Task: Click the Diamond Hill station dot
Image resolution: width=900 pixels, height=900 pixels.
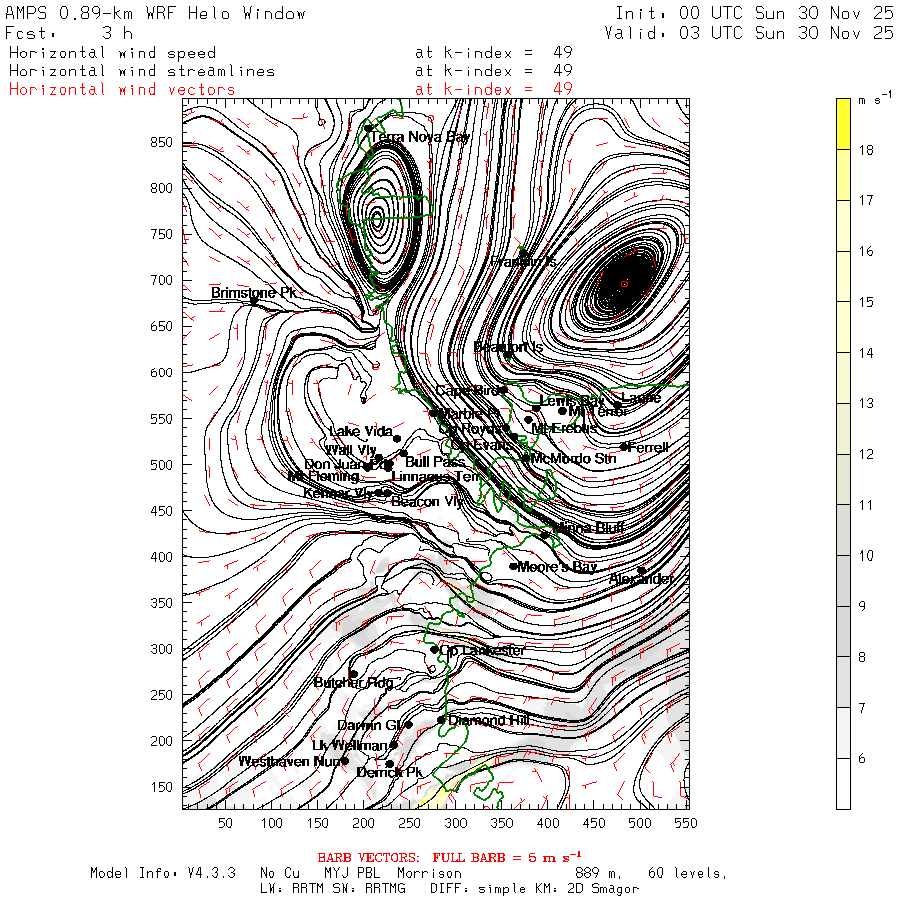Action: tap(441, 720)
